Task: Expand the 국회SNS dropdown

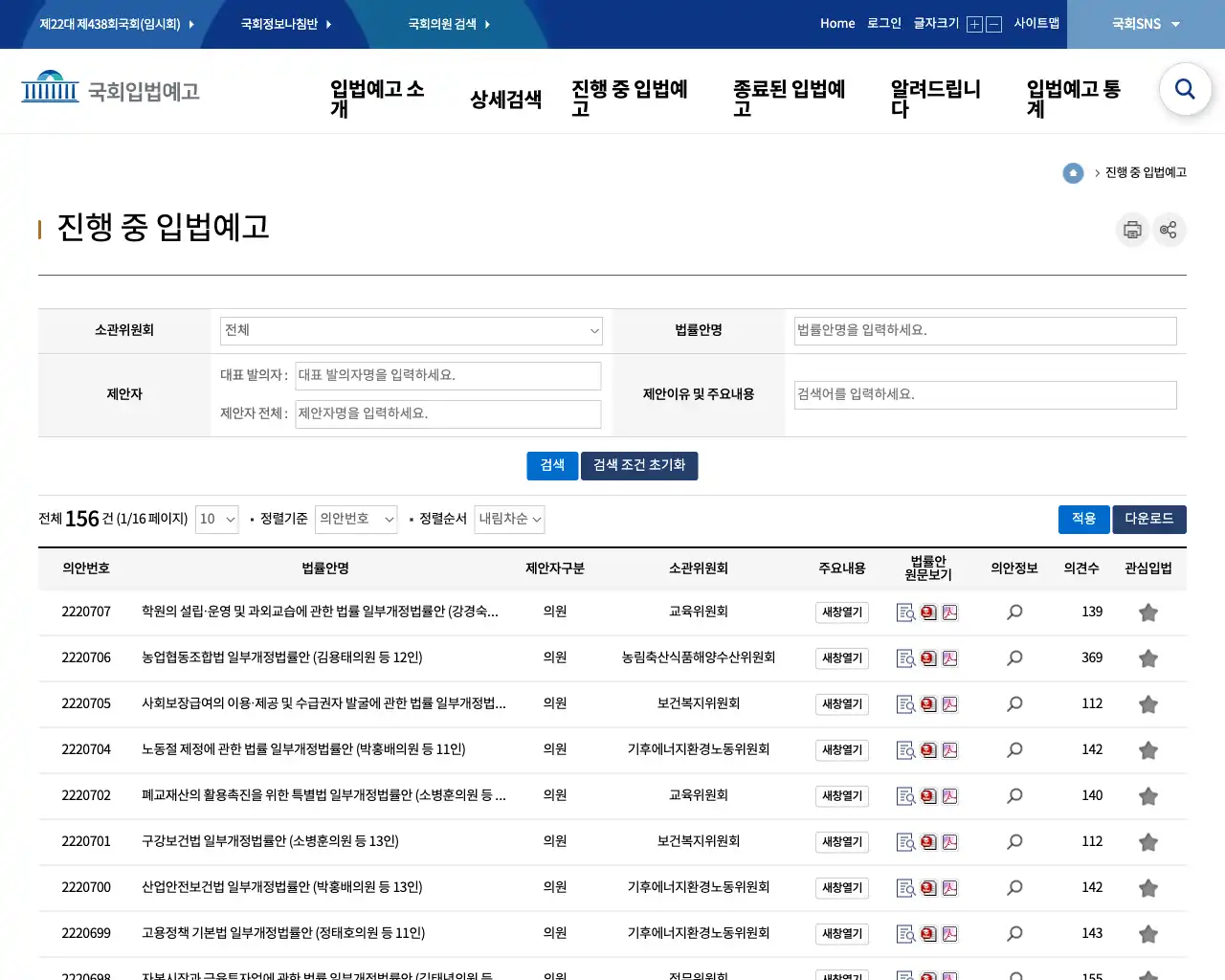Action: point(1146,24)
